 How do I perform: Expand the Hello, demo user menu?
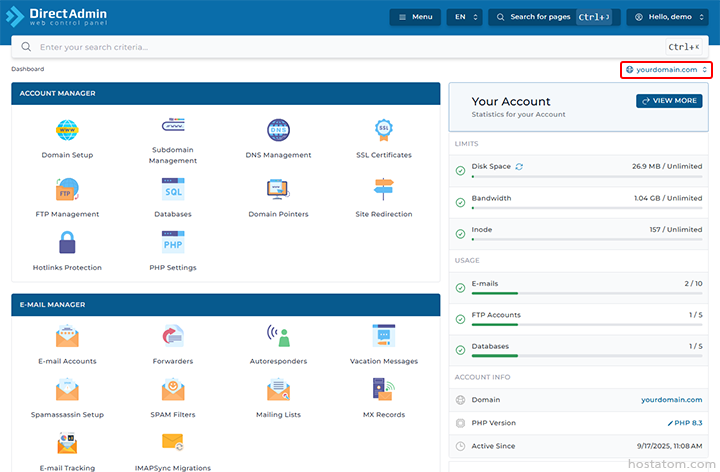click(x=667, y=17)
